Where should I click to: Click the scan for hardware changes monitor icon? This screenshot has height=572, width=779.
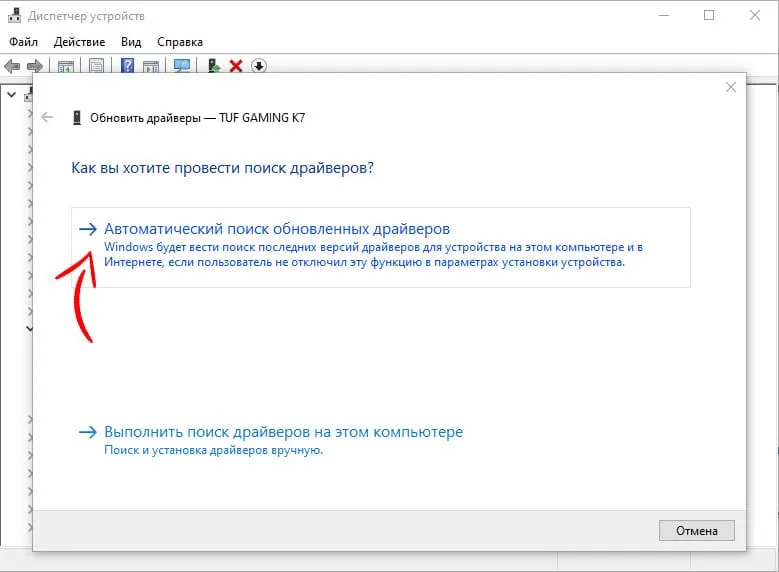(182, 66)
